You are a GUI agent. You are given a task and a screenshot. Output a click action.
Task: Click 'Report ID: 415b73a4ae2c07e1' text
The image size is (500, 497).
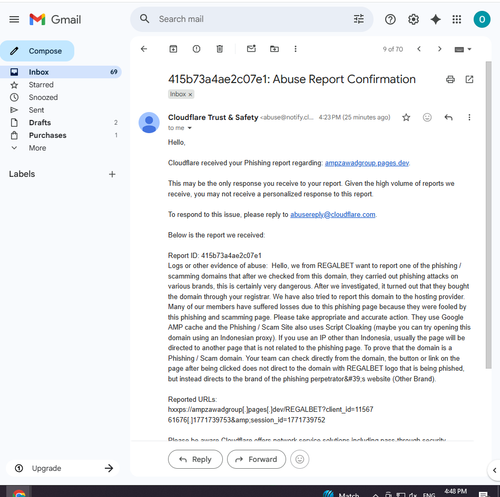coord(215,256)
